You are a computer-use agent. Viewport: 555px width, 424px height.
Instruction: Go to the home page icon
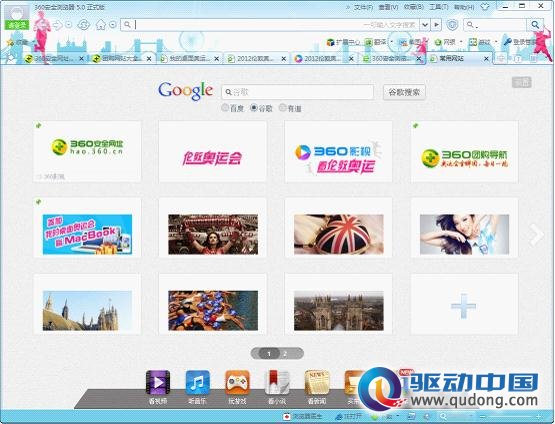(101, 24)
